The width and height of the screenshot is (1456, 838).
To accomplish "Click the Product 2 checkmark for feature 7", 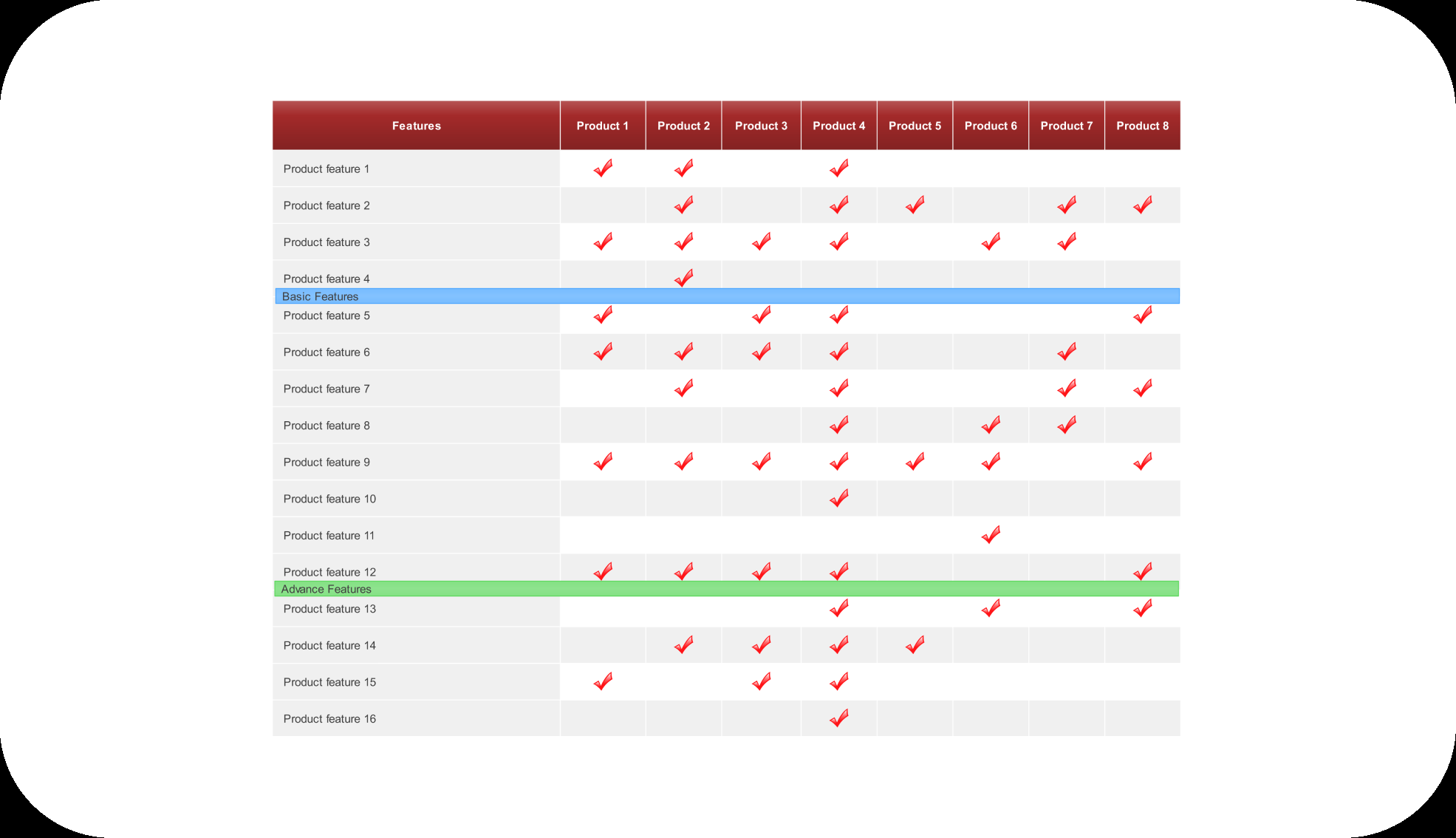I will (x=683, y=388).
